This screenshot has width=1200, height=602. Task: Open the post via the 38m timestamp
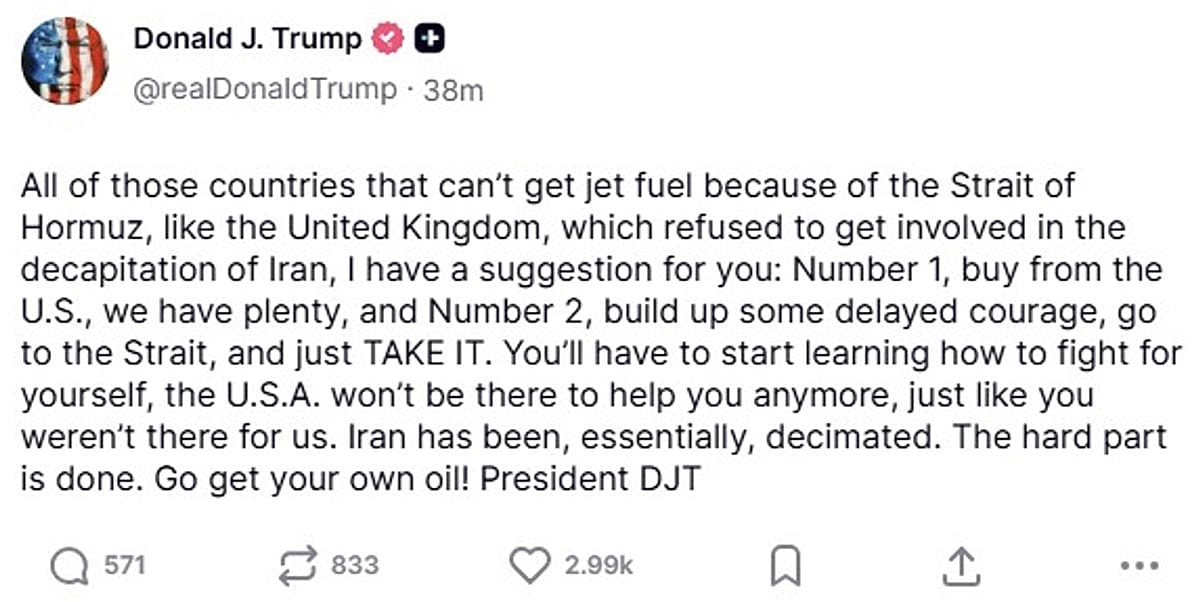pyautogui.click(x=453, y=90)
